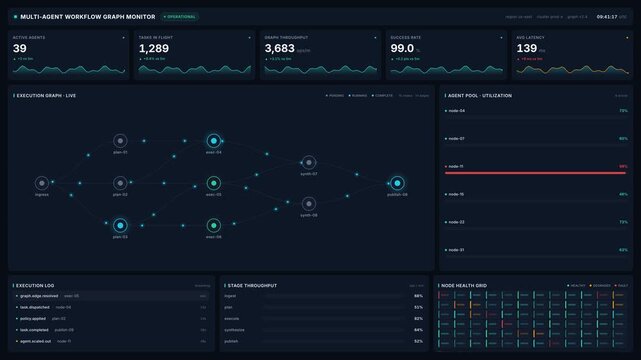Screen dimensions: 641x360
Task: Select the synth-07 node circle
Action: [309, 162]
